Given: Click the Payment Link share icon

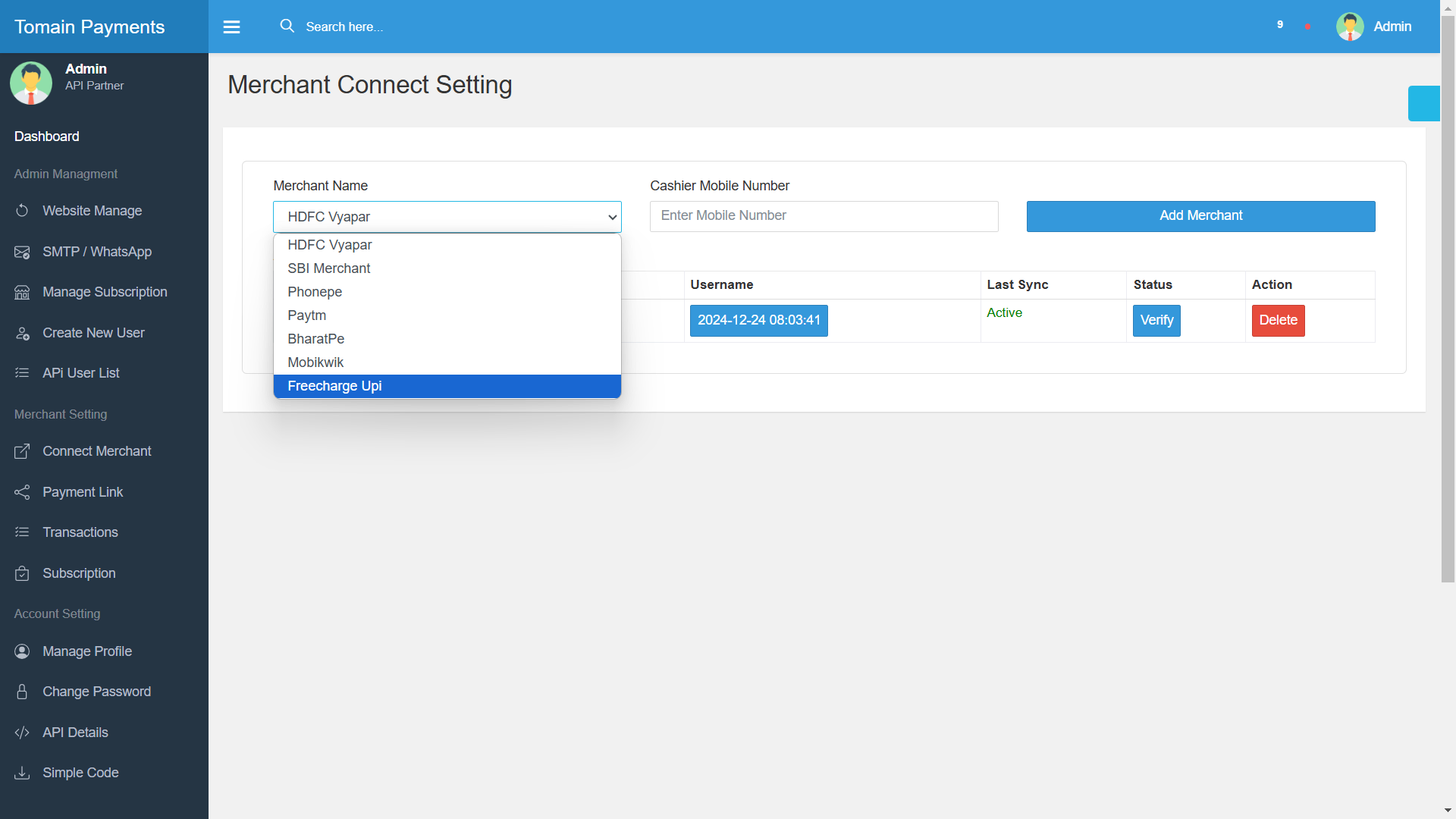Looking at the screenshot, I should pyautogui.click(x=22, y=492).
